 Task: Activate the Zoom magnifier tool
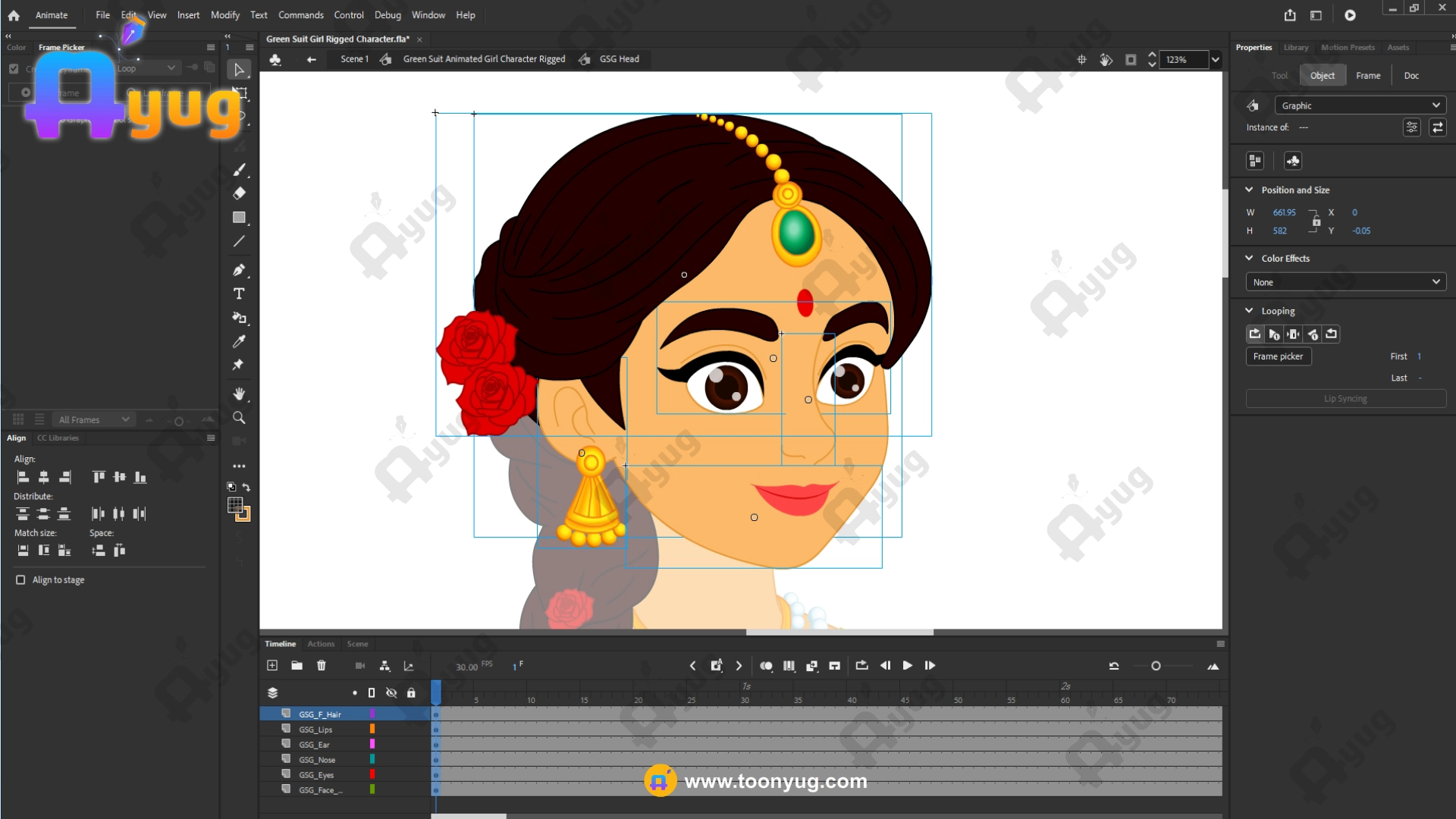[239, 418]
